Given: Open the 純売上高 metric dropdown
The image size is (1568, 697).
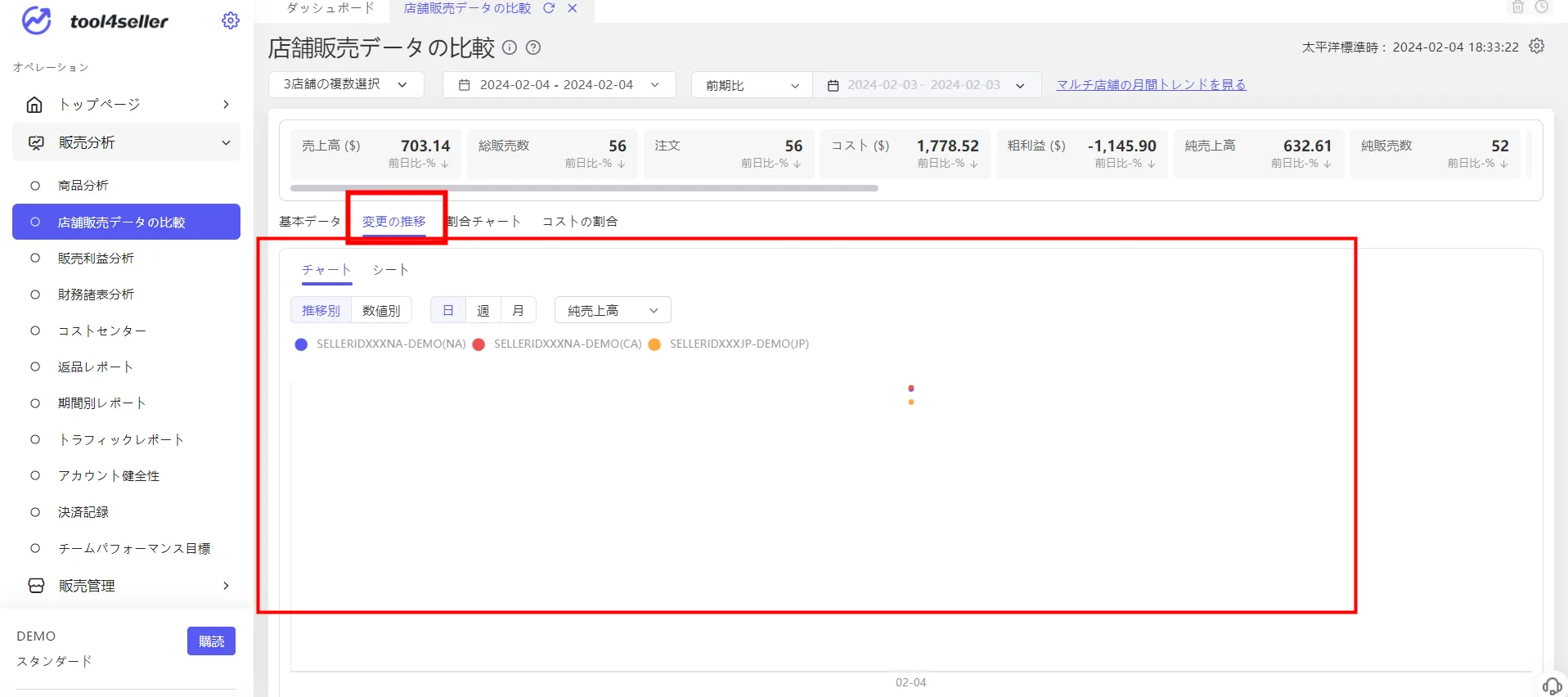Looking at the screenshot, I should click(x=613, y=310).
